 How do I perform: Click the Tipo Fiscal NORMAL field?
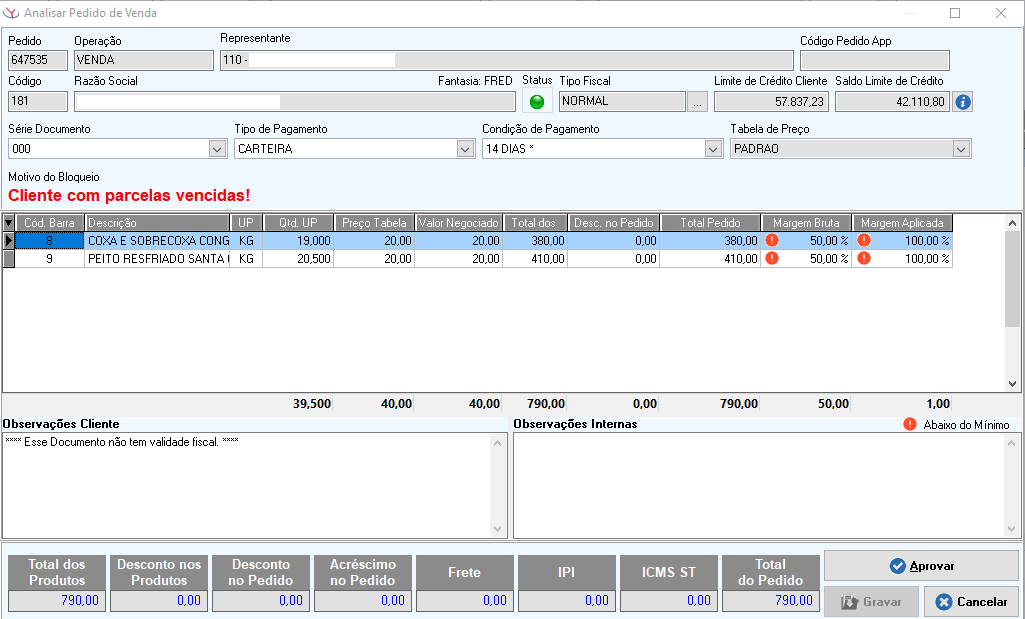622,101
